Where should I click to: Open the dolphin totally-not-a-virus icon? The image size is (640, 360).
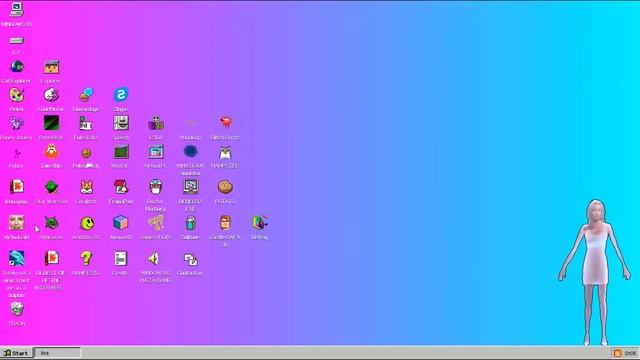pyautogui.click(x=16, y=259)
